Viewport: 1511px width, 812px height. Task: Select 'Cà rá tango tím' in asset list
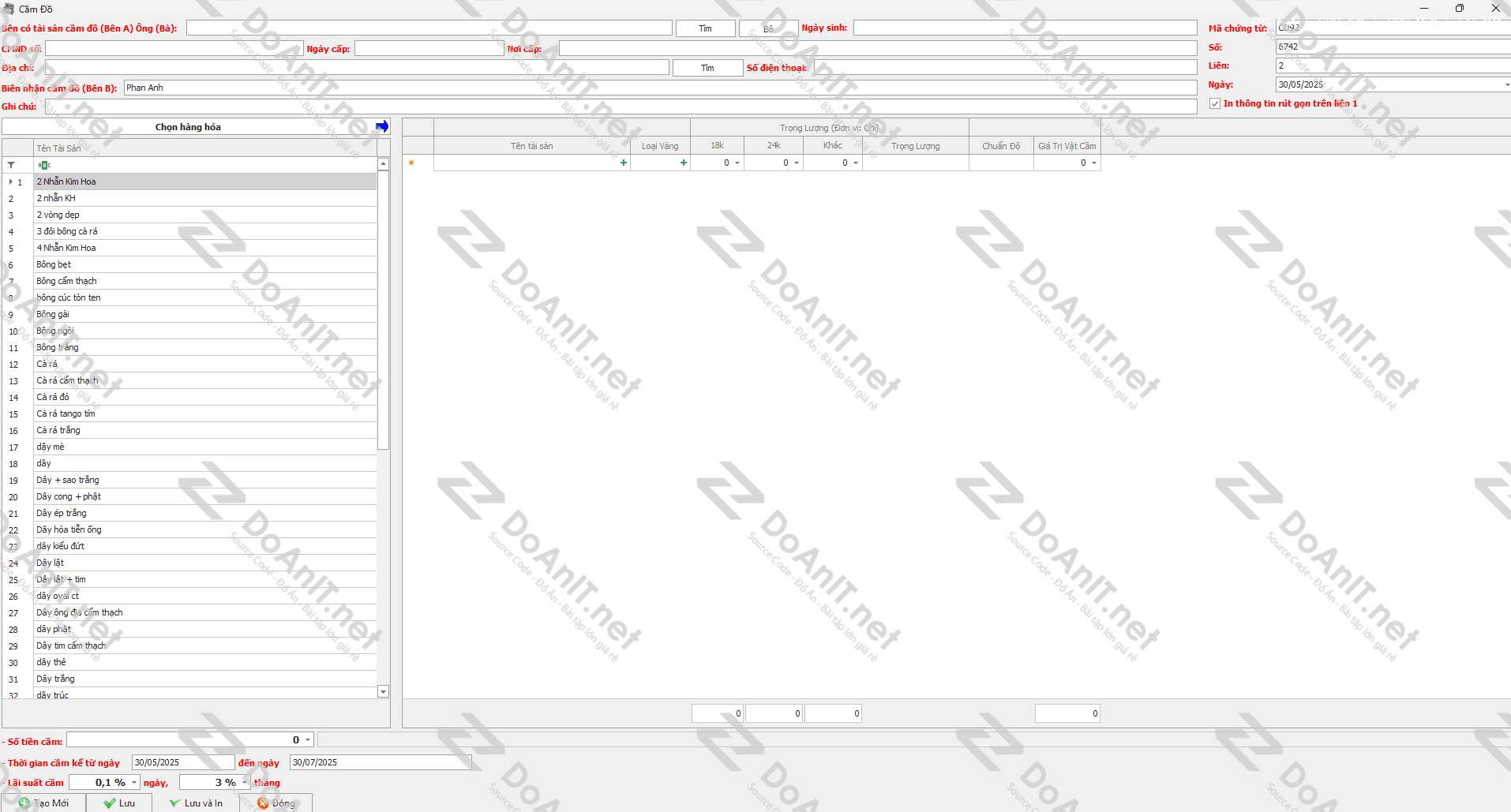click(66, 413)
